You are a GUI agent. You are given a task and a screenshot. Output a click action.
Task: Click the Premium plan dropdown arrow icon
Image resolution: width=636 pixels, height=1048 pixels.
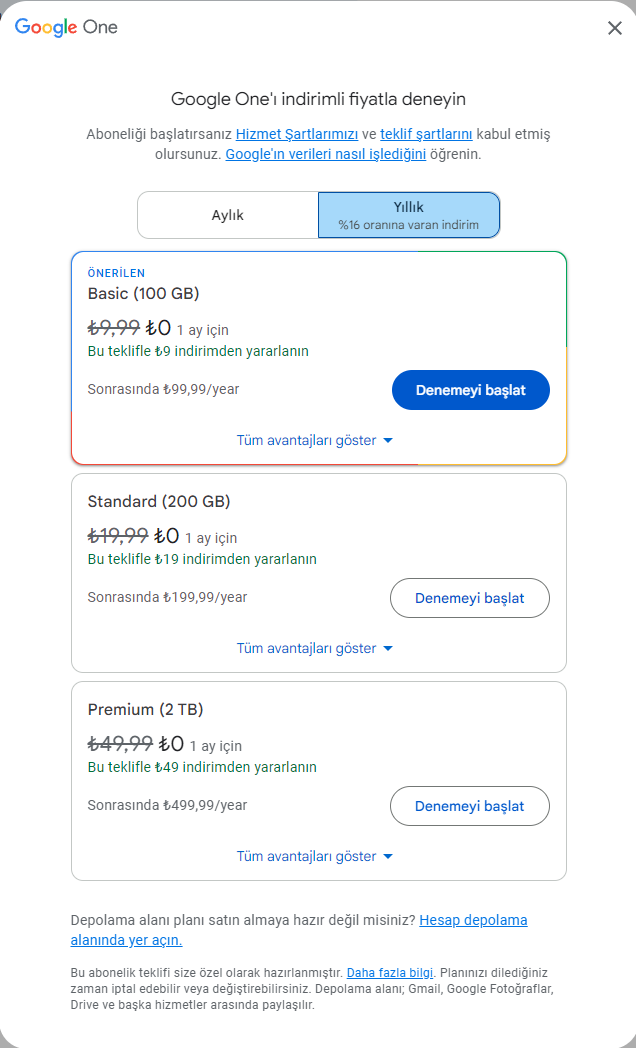coord(388,856)
